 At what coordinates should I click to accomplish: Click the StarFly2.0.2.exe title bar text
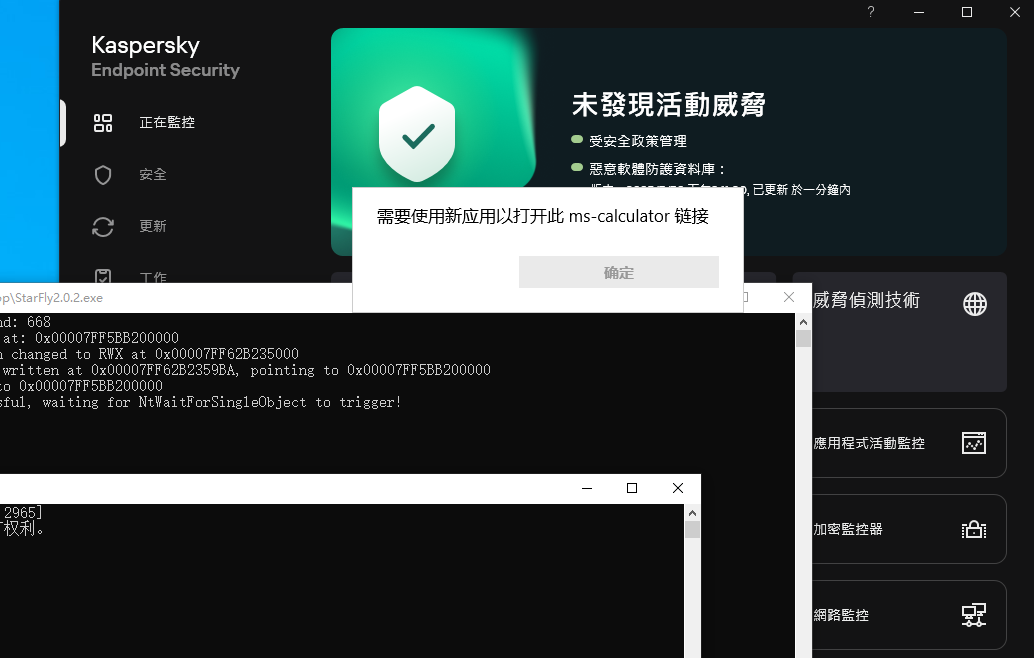click(x=51, y=298)
